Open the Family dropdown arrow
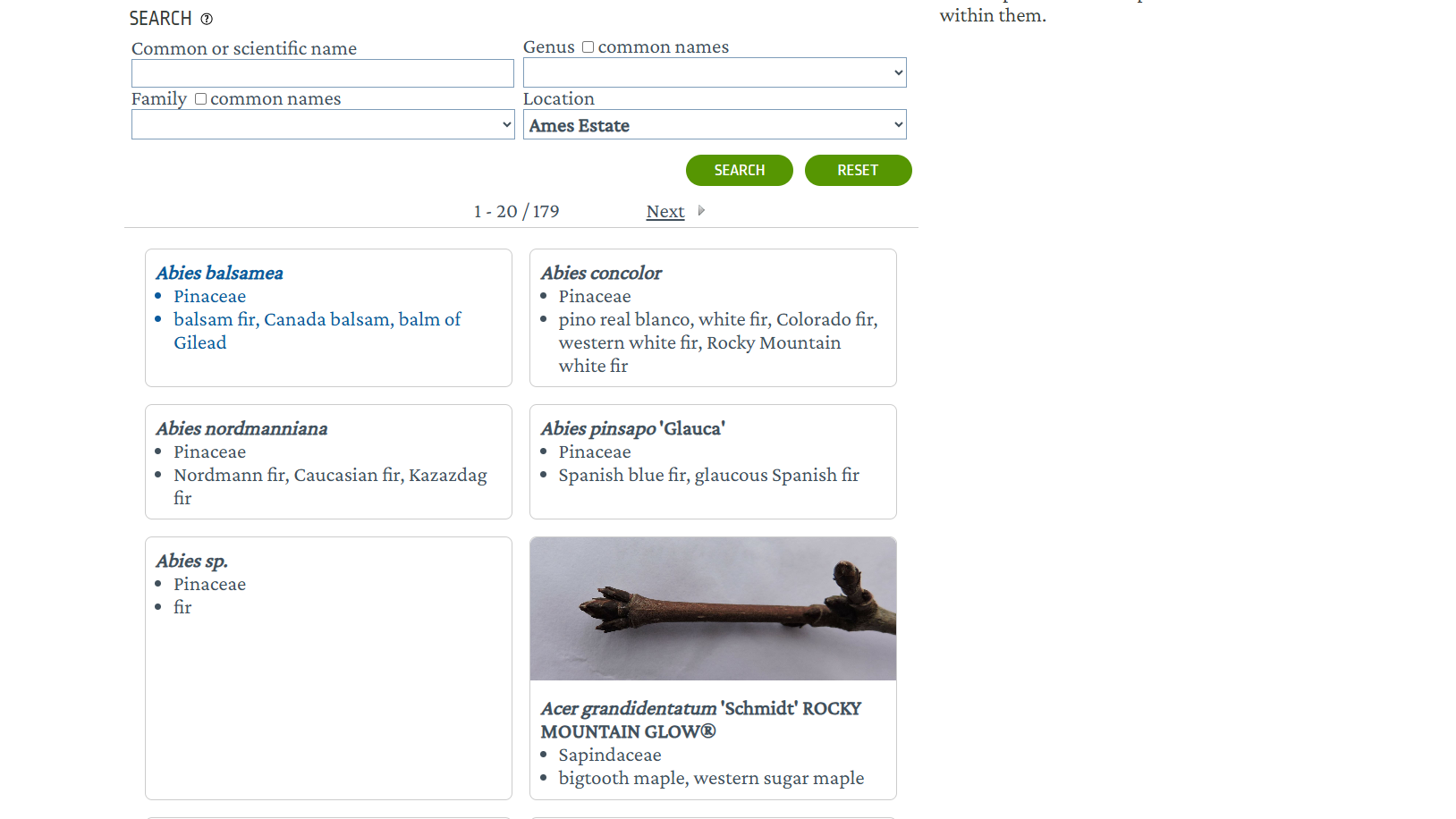1456x819 pixels. [504, 124]
